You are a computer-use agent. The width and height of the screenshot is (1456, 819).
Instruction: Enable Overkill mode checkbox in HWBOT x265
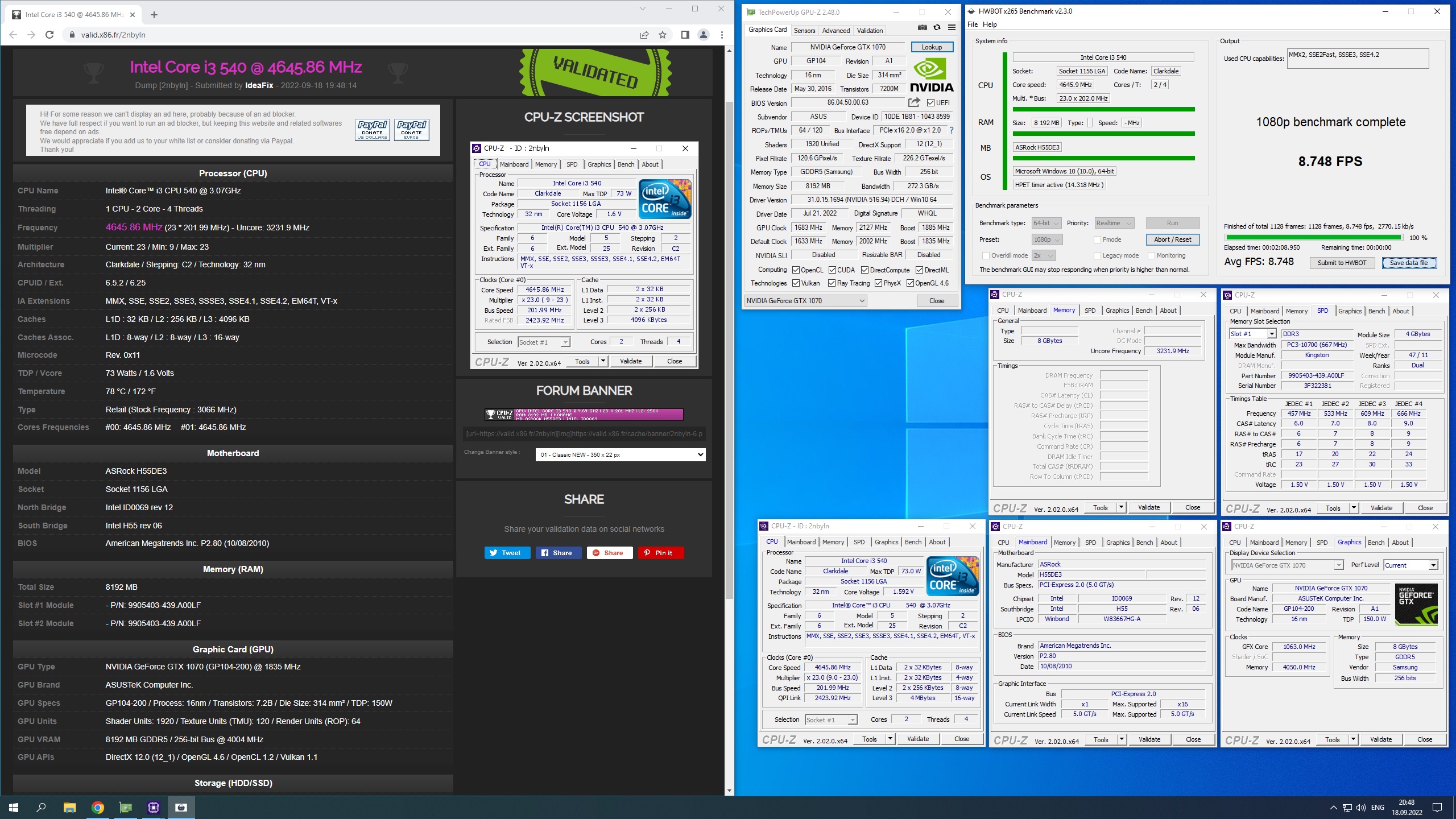click(x=986, y=256)
